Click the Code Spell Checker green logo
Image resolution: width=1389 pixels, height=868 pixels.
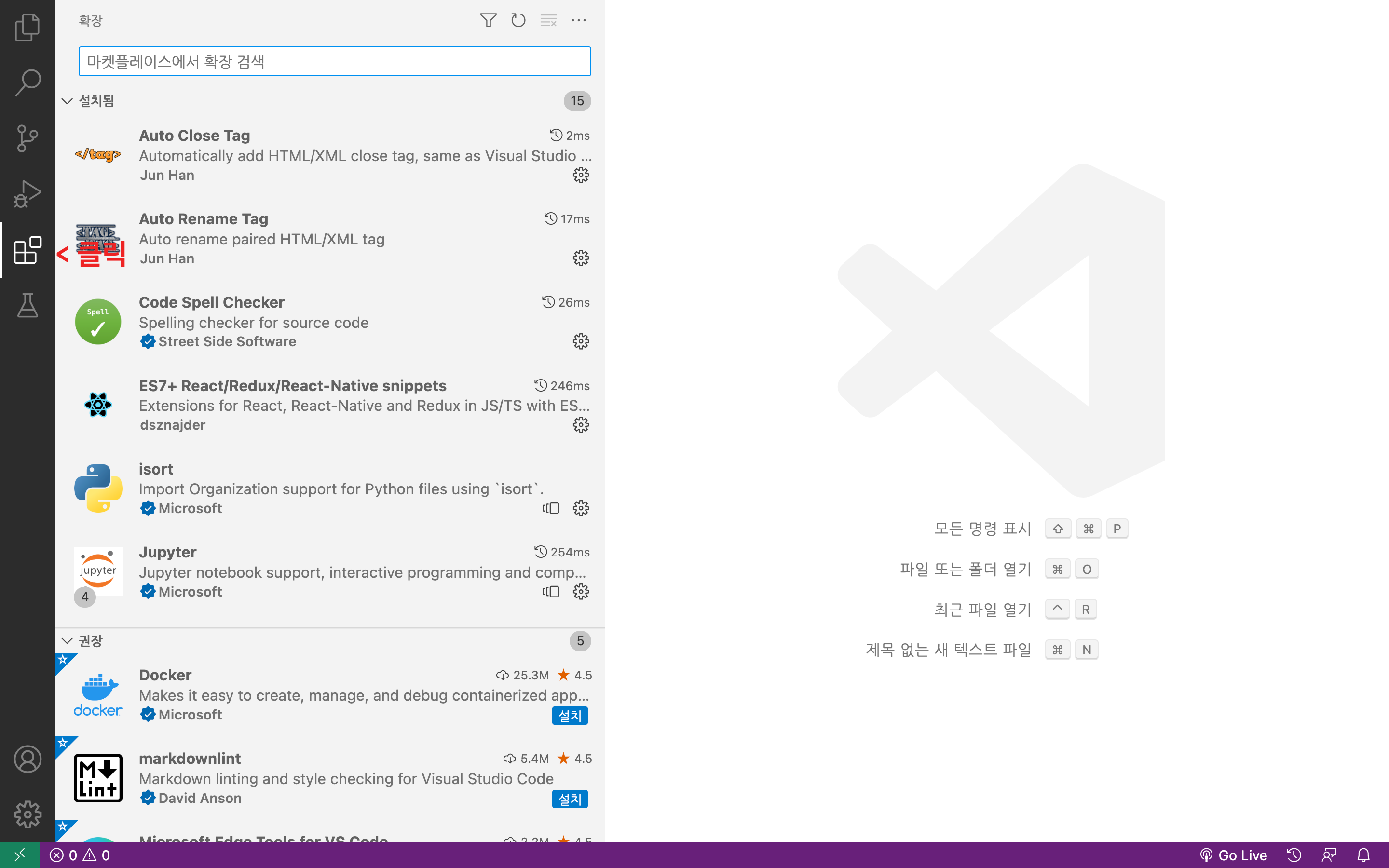tap(98, 322)
